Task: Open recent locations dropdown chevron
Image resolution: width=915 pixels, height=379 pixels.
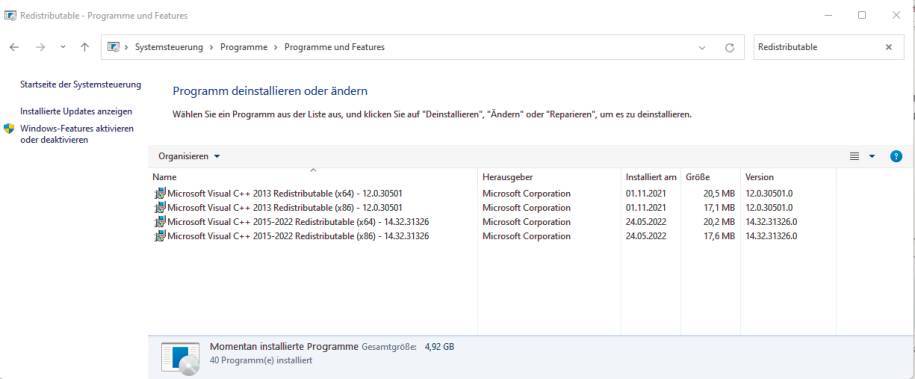Action: pyautogui.click(x=63, y=47)
